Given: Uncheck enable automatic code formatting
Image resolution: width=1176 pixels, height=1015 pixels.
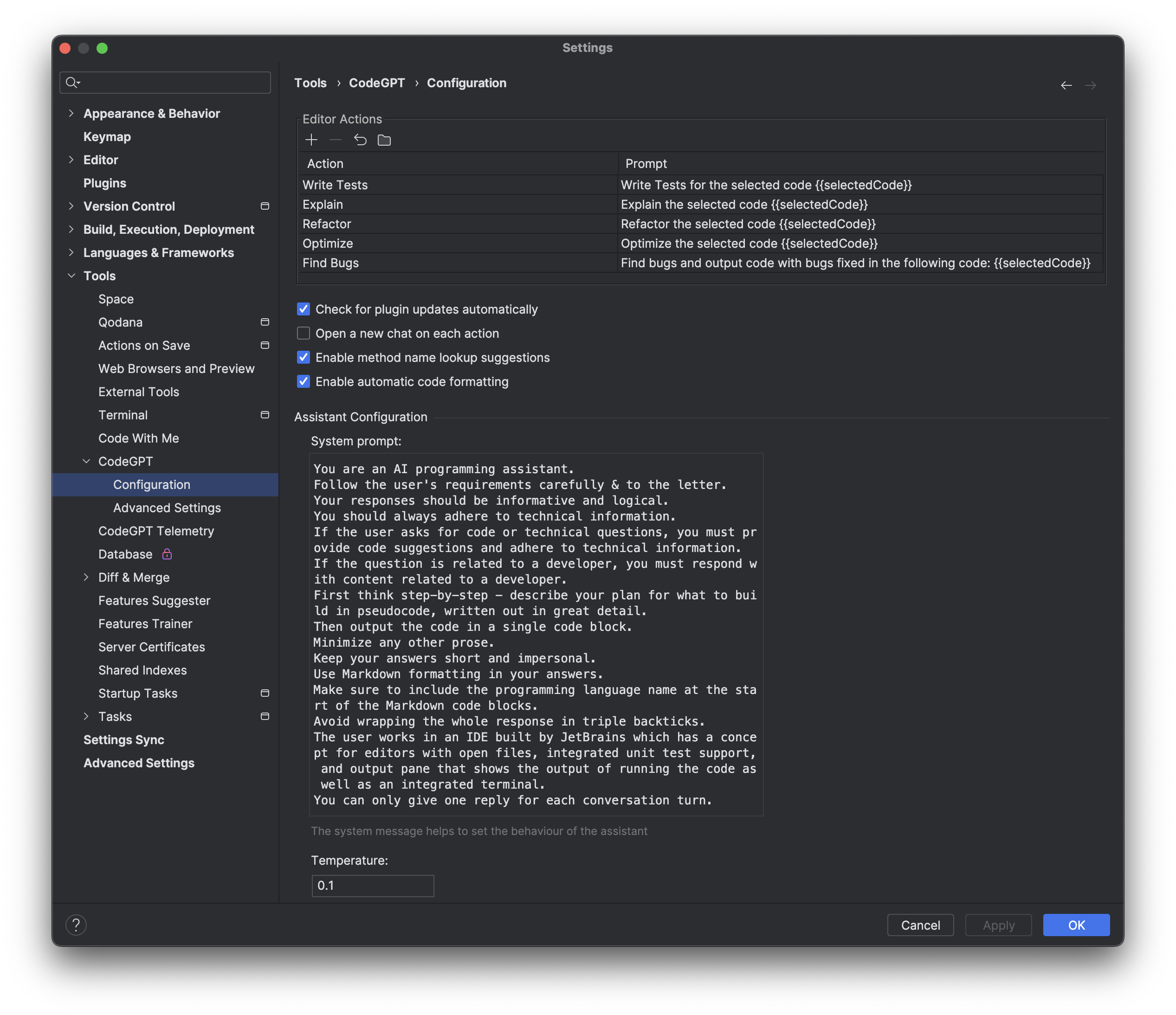Looking at the screenshot, I should 304,382.
